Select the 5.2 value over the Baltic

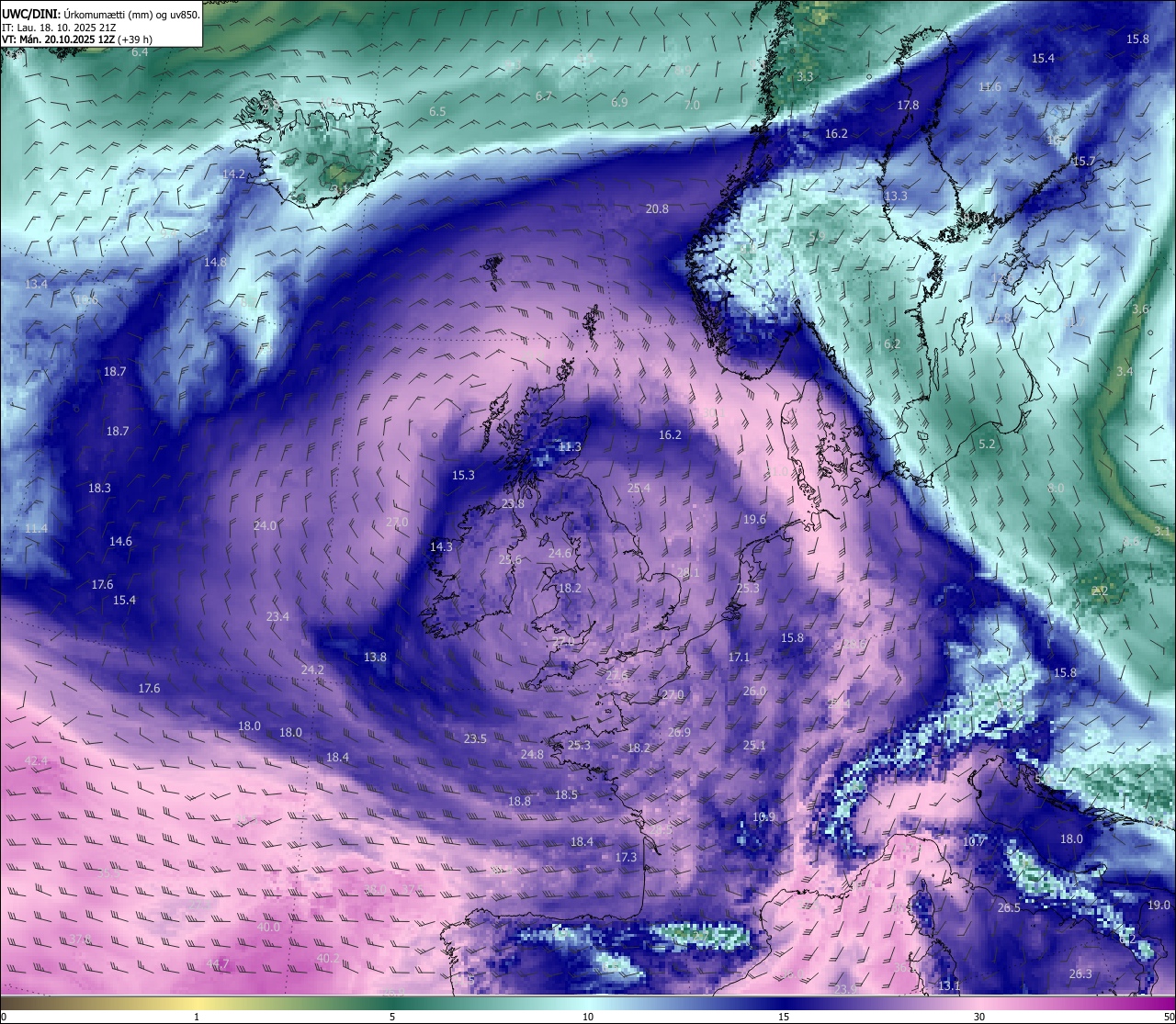click(x=987, y=444)
